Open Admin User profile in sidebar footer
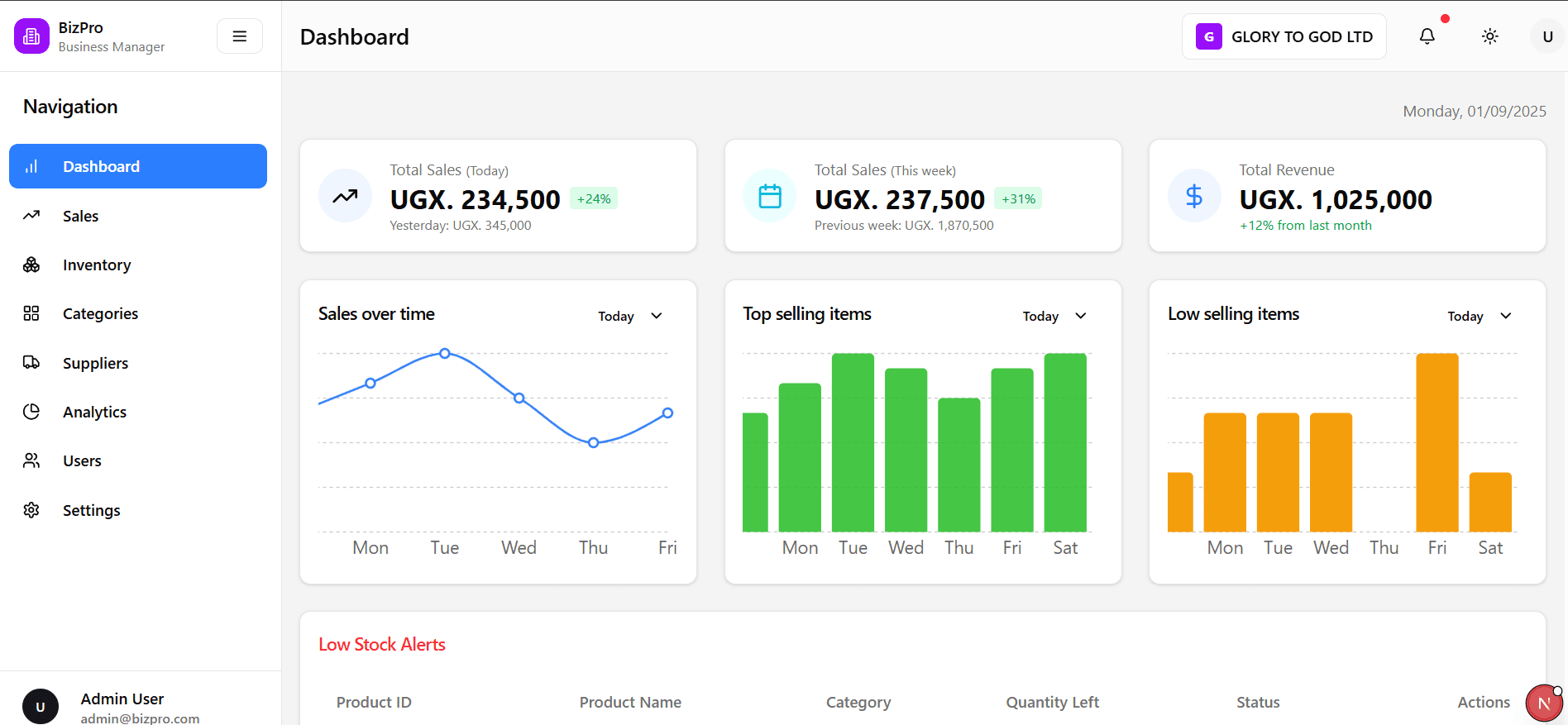 pyautogui.click(x=122, y=706)
